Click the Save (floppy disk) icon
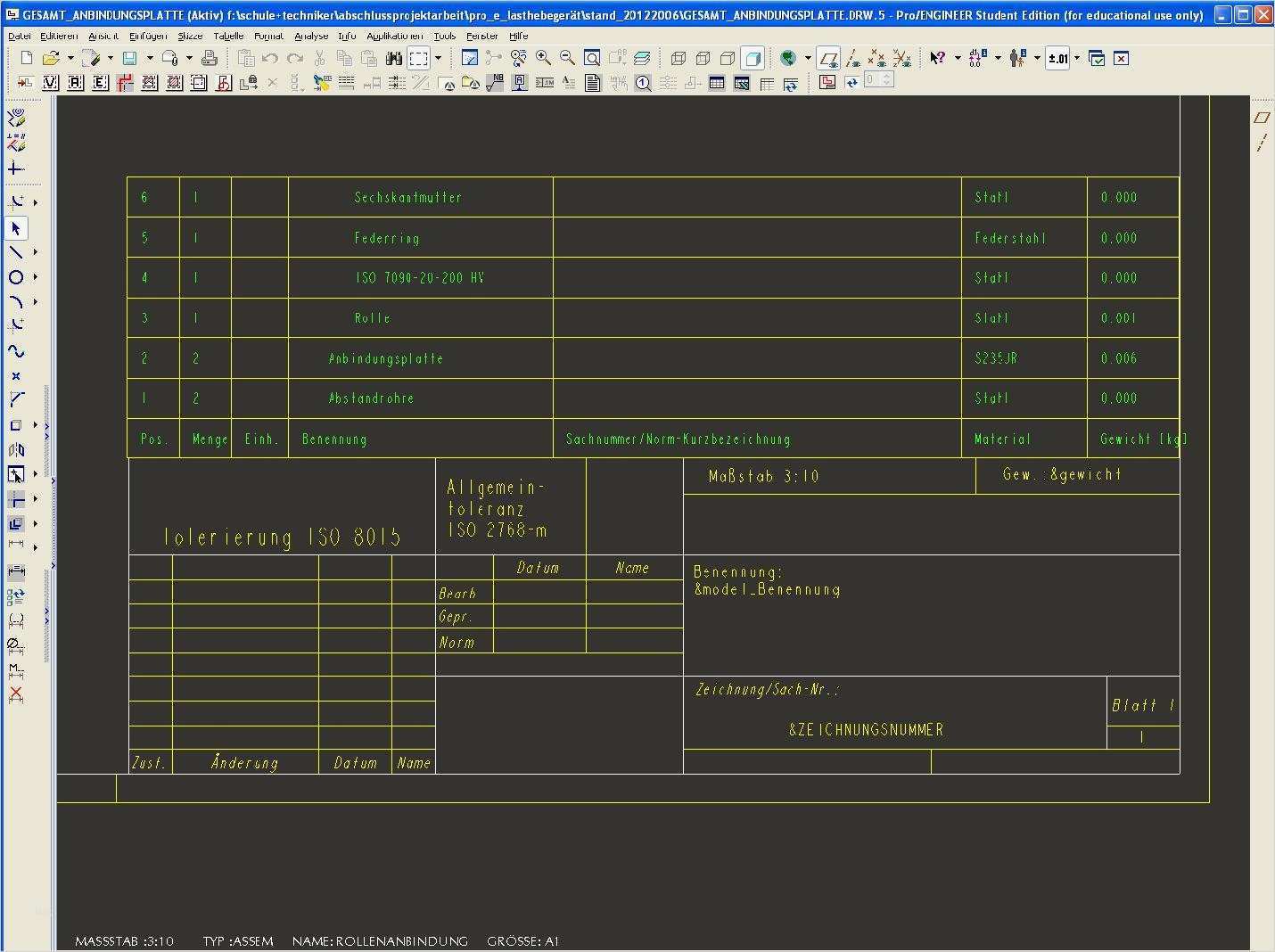This screenshot has height=952, width=1275. 129,59
